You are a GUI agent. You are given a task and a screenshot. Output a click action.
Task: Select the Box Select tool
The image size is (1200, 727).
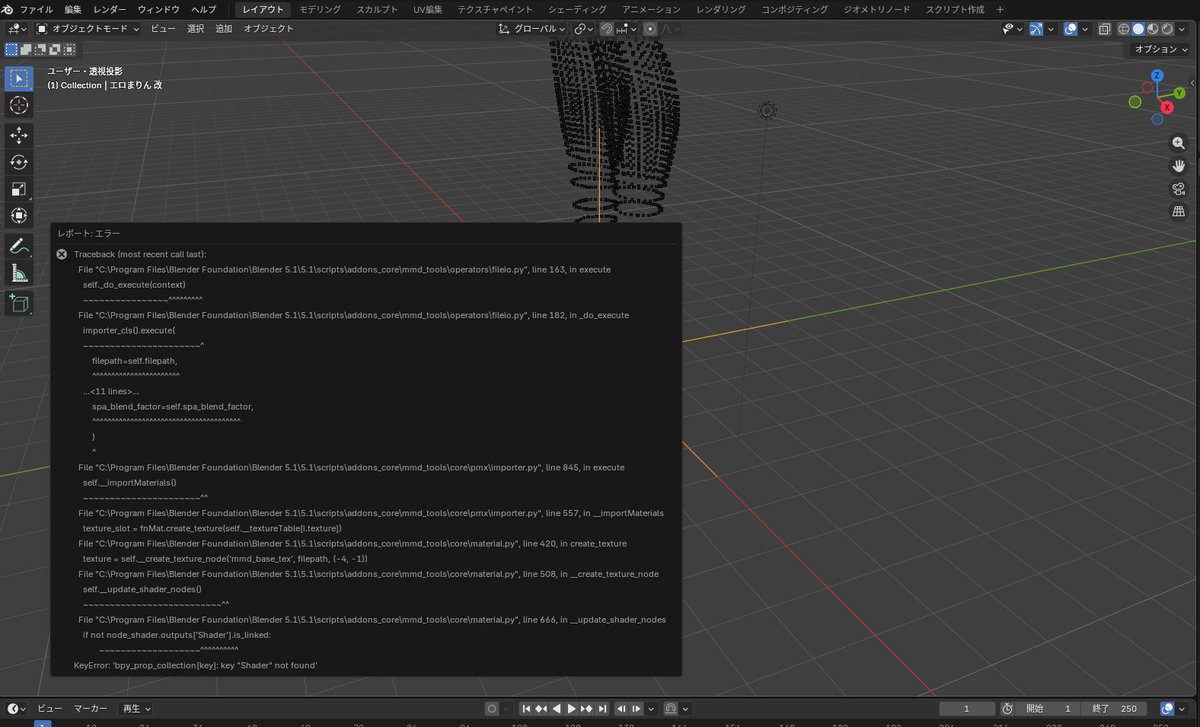coord(19,78)
